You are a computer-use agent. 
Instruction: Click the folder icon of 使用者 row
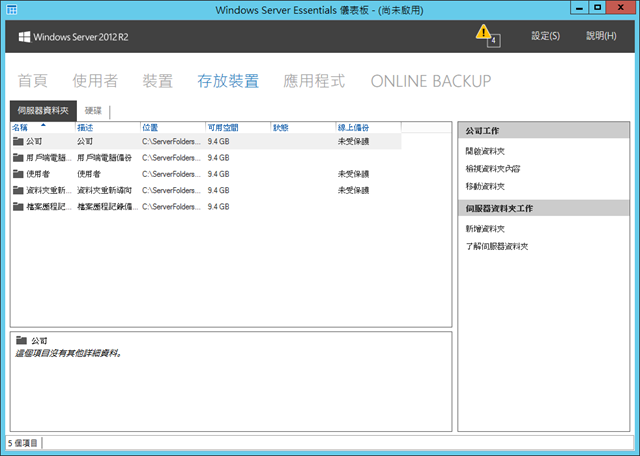tap(18, 174)
